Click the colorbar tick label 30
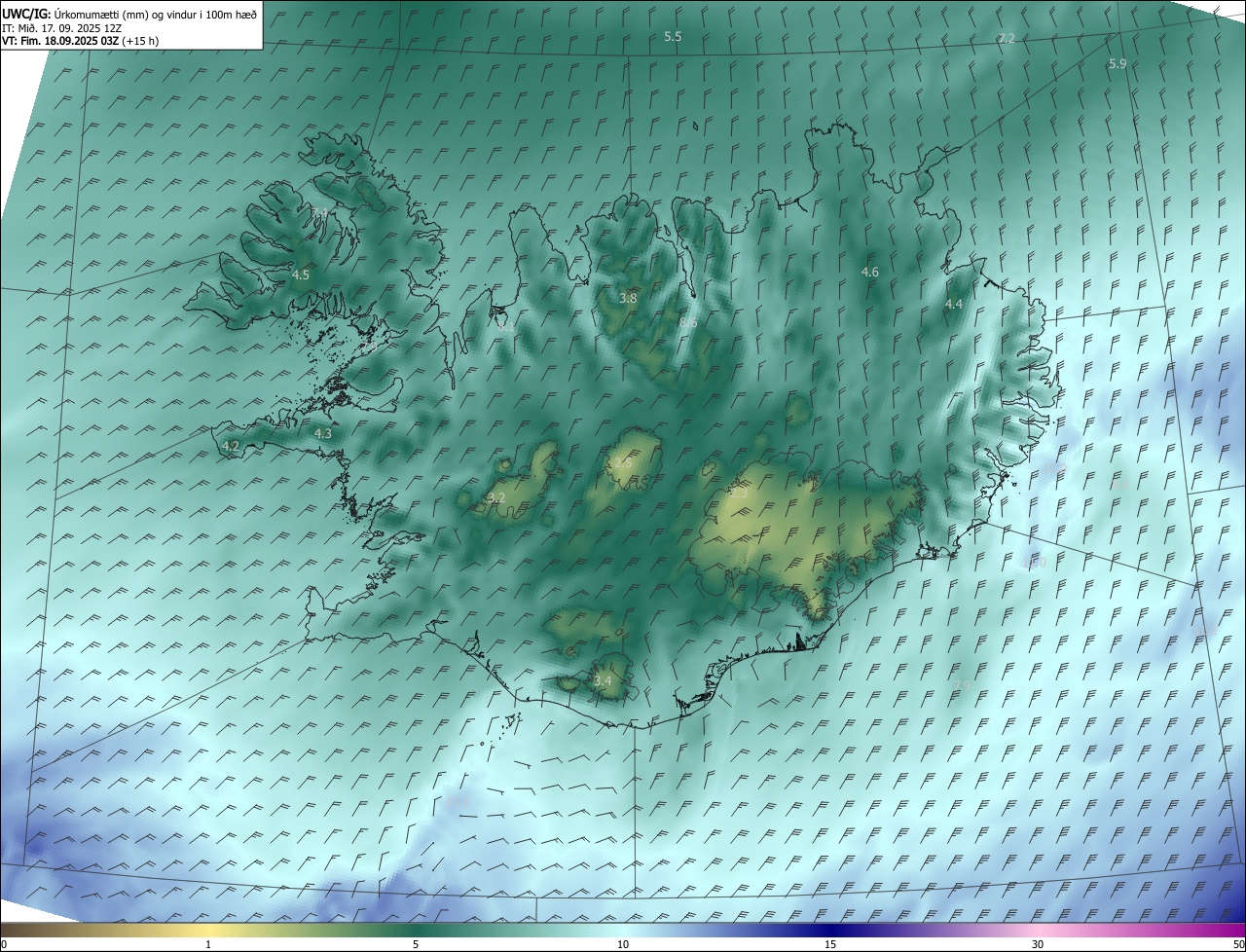This screenshot has height=952, width=1246. pos(1038,944)
